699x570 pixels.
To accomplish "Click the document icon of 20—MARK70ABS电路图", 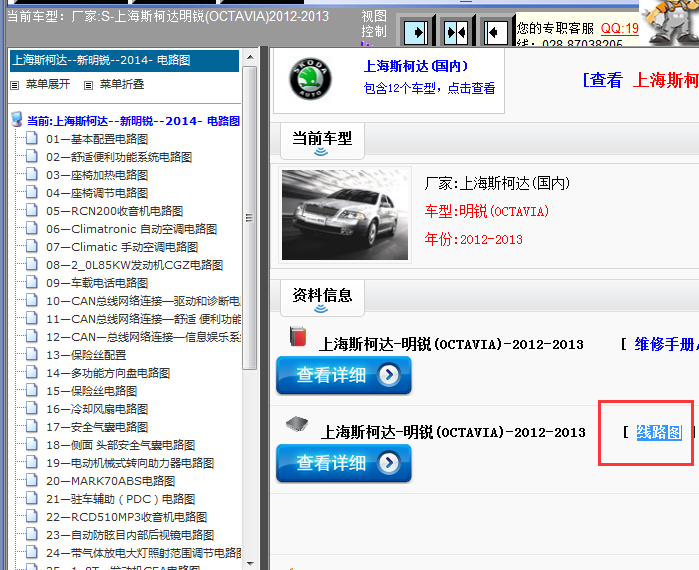I will [32, 480].
